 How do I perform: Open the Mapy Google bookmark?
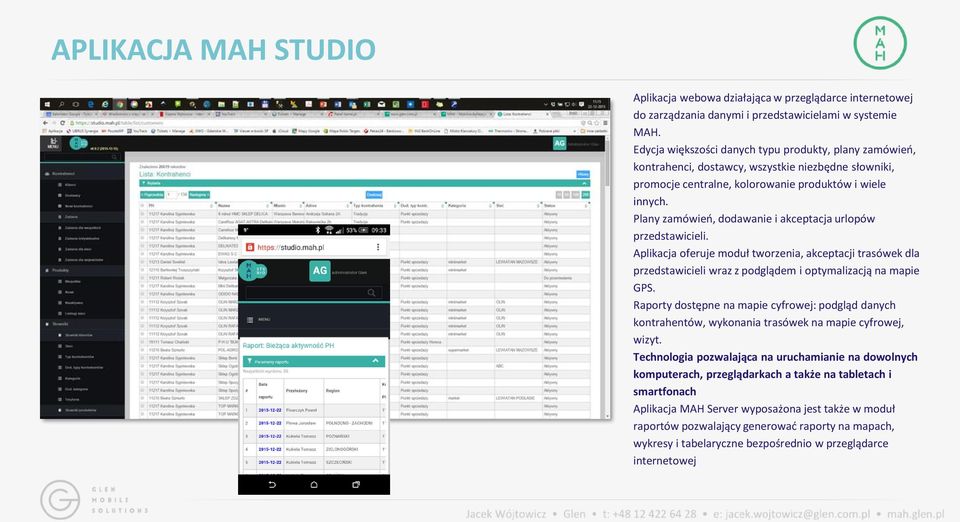tap(306, 131)
